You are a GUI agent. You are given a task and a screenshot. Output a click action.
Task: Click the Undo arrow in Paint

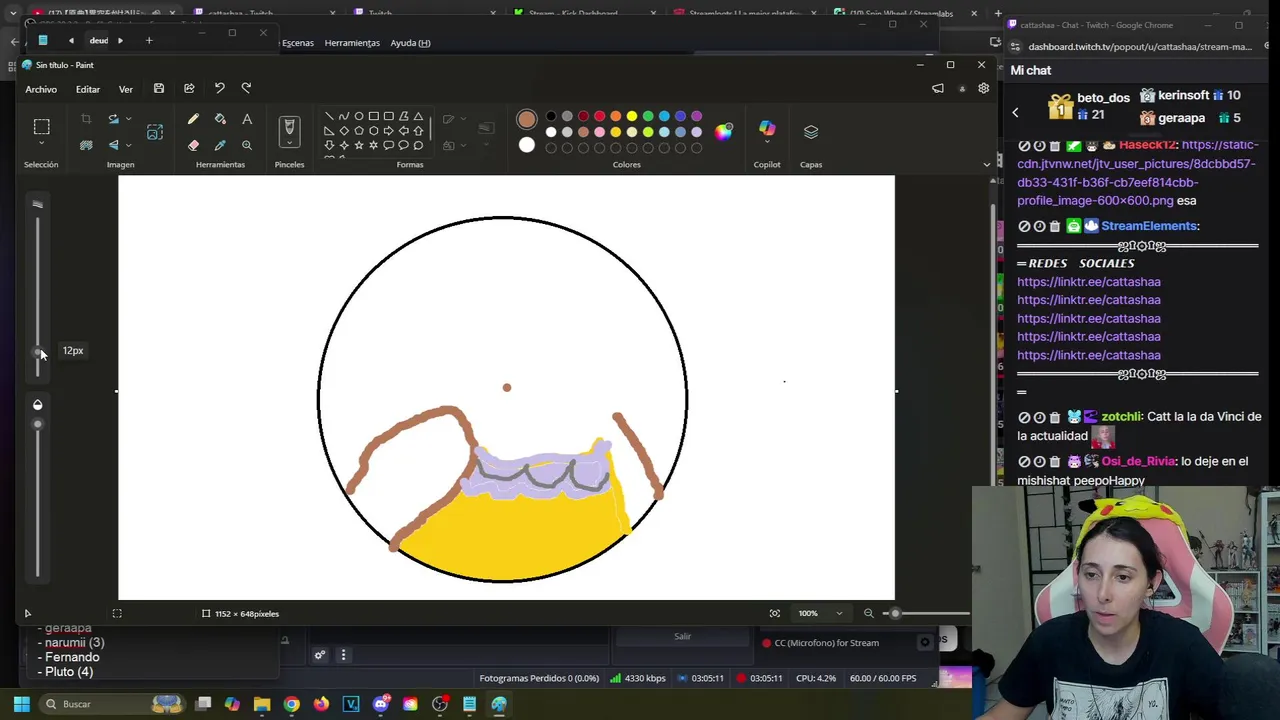coord(220,88)
